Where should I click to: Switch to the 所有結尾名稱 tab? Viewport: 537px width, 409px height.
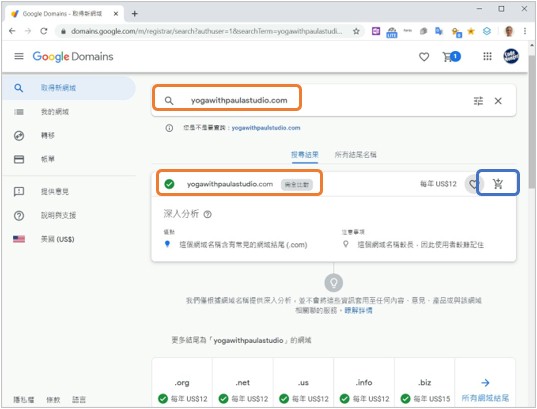tap(355, 155)
